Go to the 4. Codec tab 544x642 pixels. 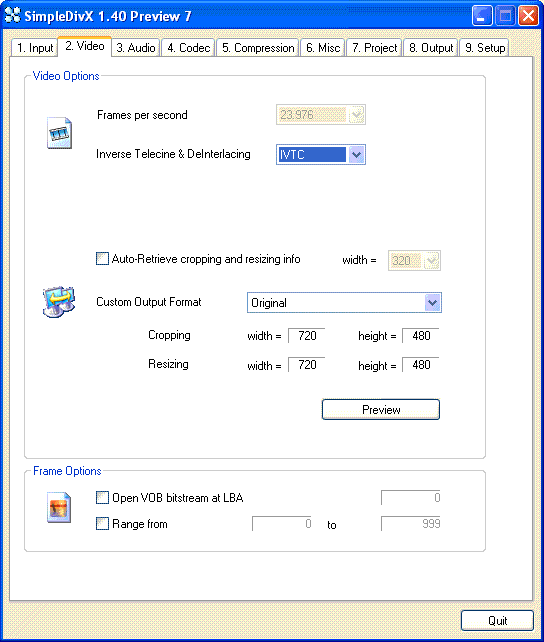(188, 48)
